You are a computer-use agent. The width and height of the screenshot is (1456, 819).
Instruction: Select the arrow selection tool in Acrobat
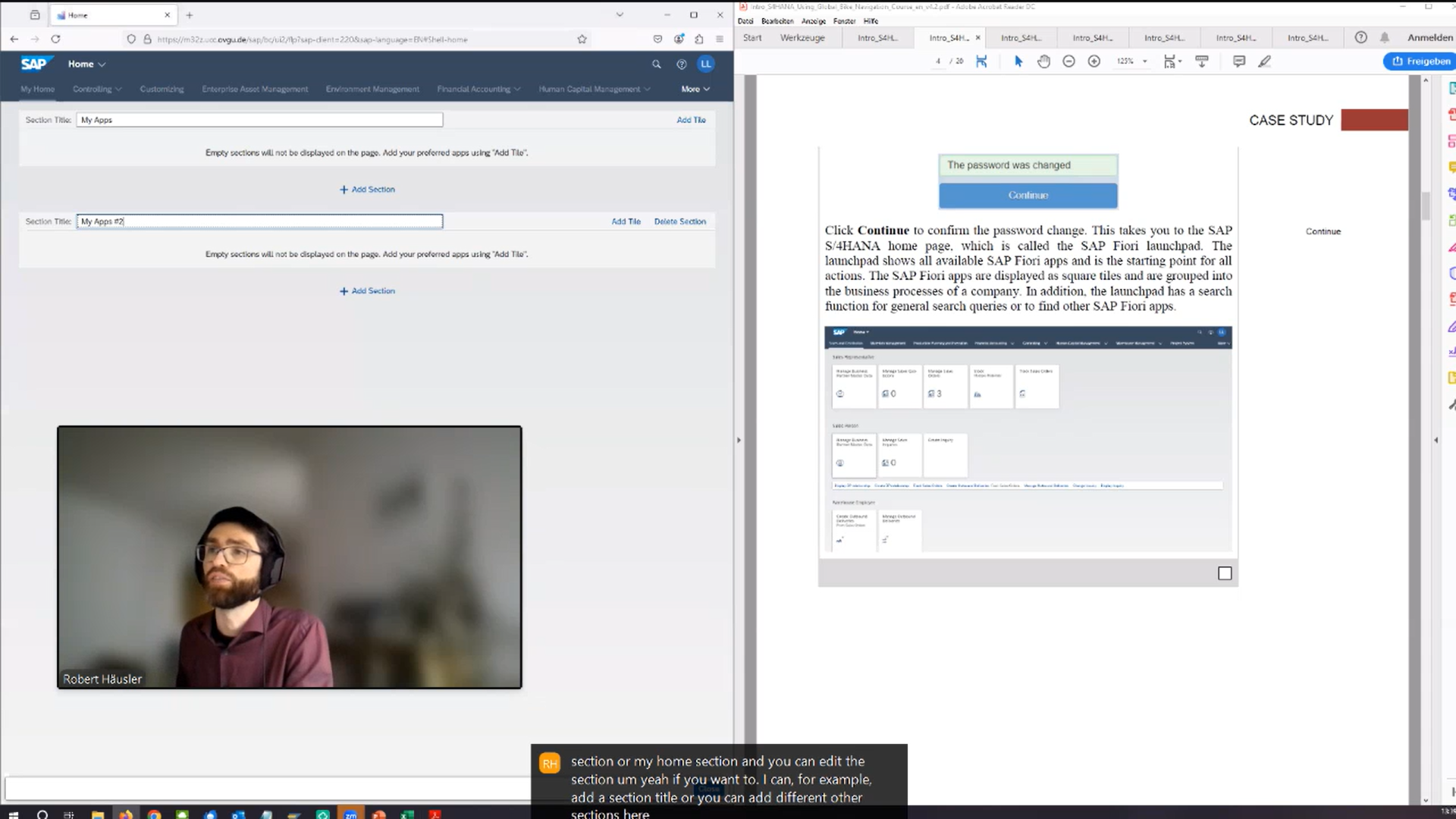(x=1018, y=61)
